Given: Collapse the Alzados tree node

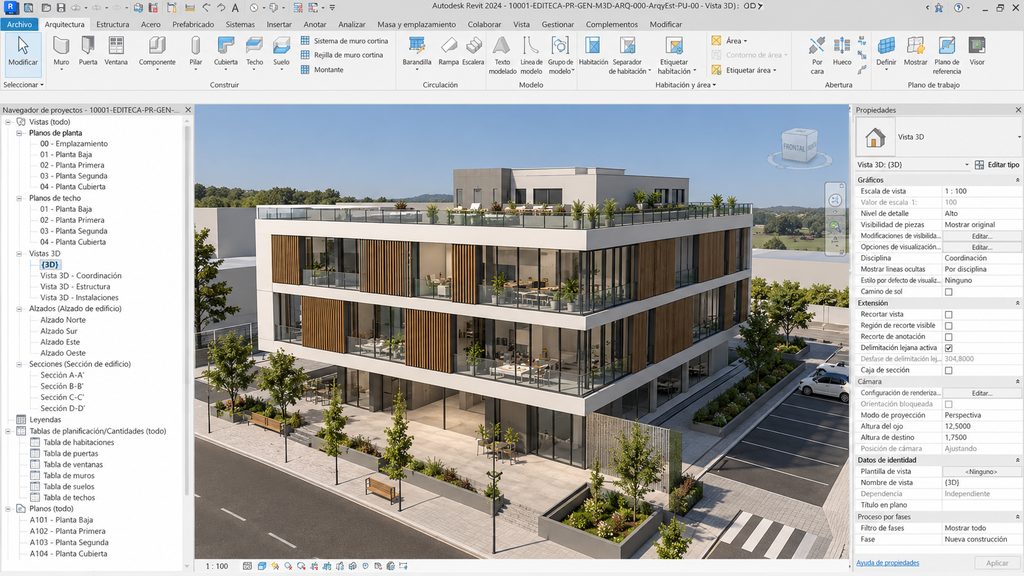Looking at the screenshot, I should 19,308.
